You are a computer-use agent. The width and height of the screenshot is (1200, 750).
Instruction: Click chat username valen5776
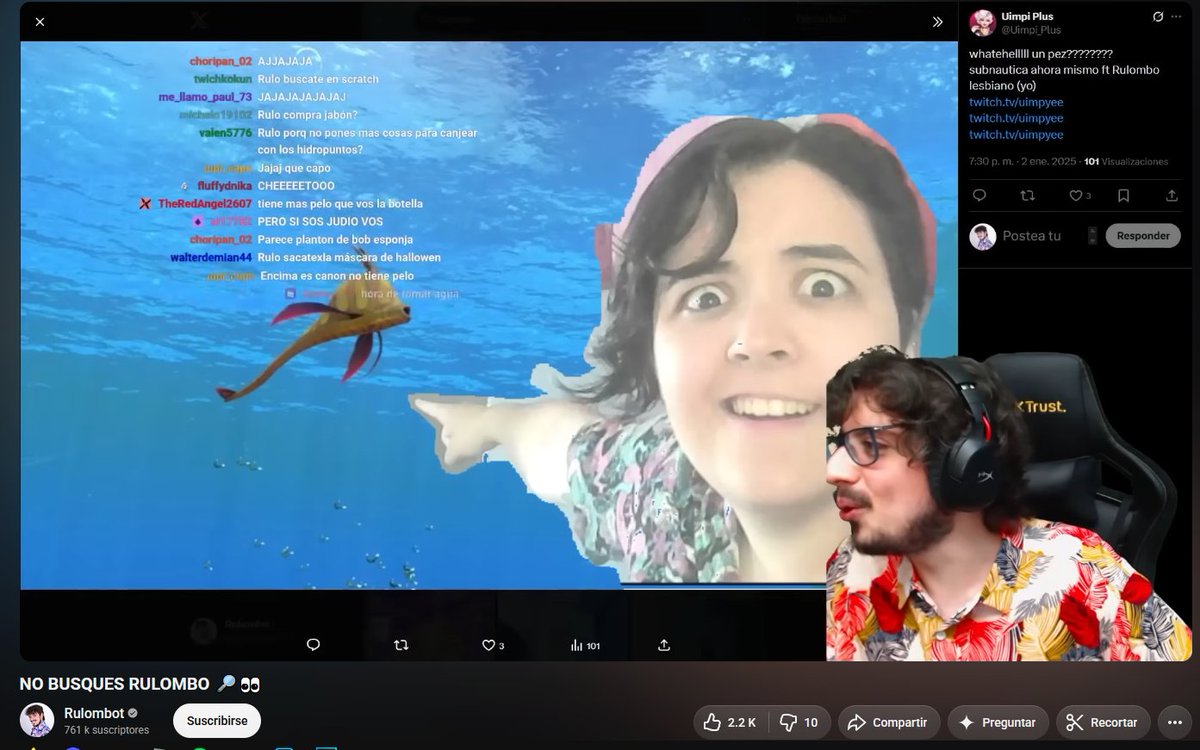coord(225,133)
